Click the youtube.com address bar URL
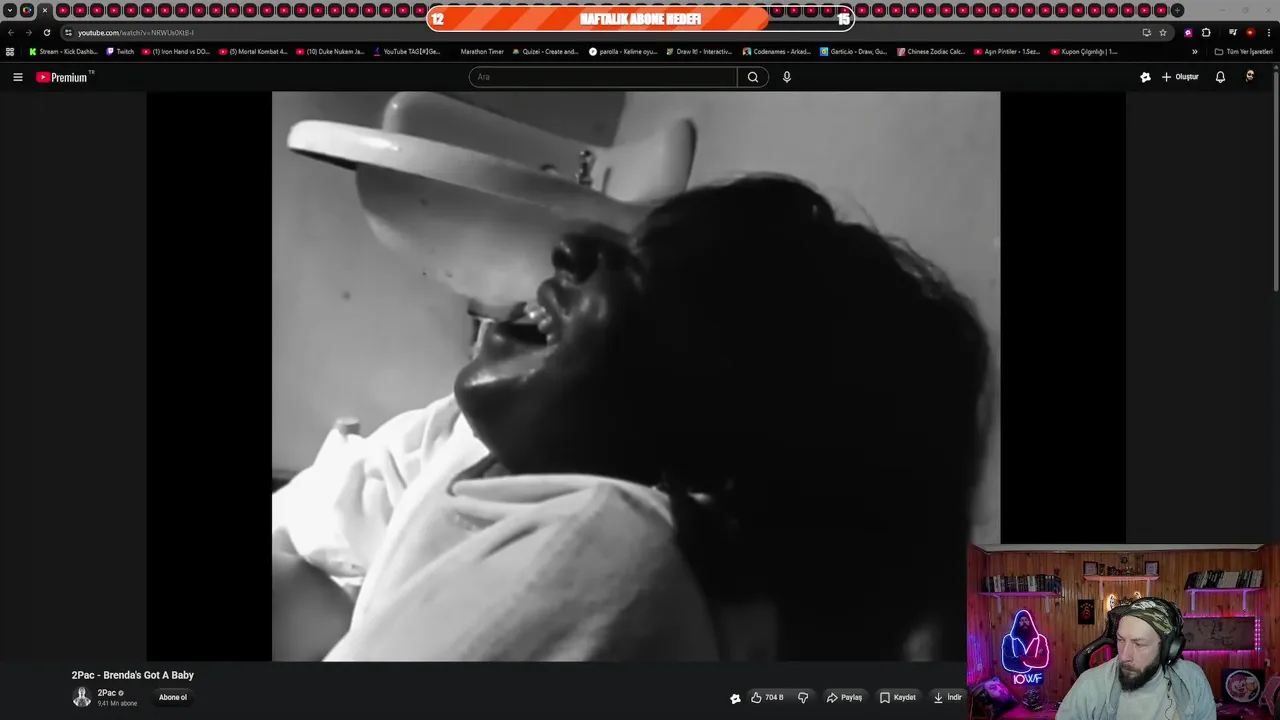Viewport: 1280px width, 720px height. click(x=136, y=33)
